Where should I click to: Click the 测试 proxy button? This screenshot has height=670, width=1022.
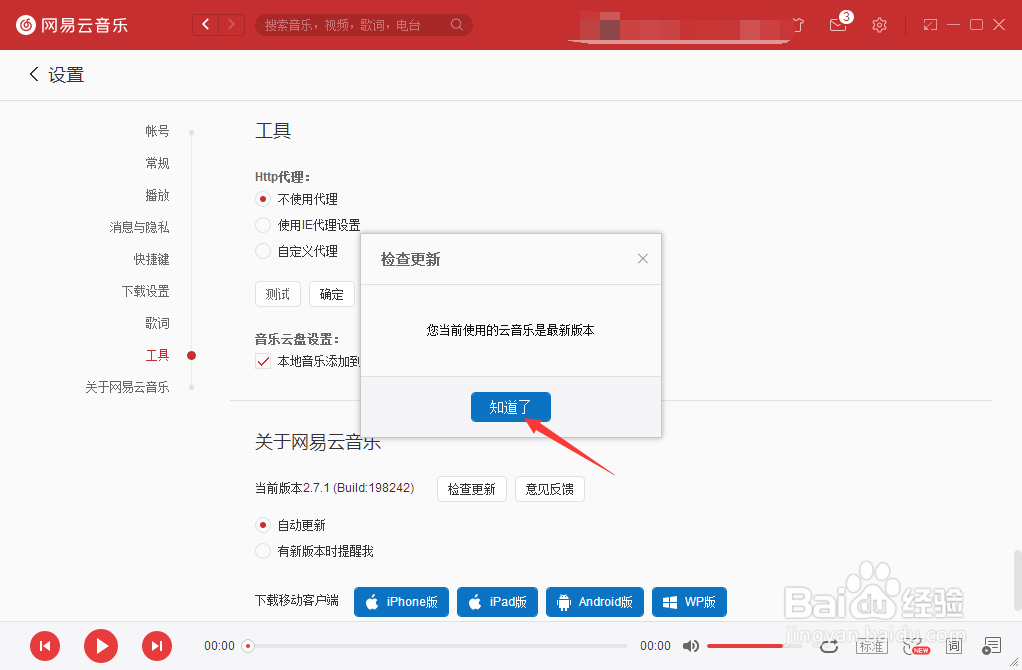point(278,294)
